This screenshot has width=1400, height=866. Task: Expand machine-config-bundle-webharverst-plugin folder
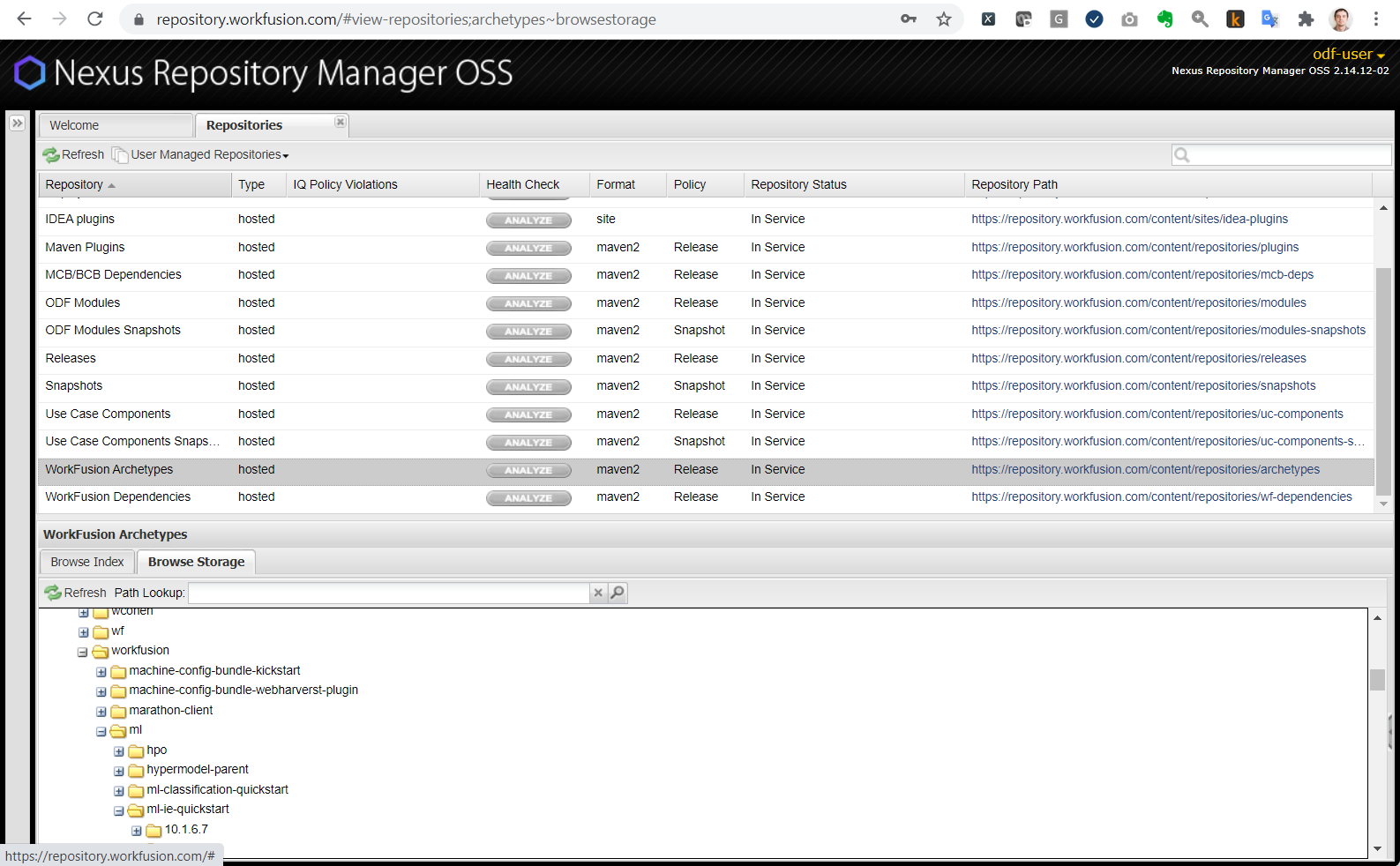click(101, 692)
